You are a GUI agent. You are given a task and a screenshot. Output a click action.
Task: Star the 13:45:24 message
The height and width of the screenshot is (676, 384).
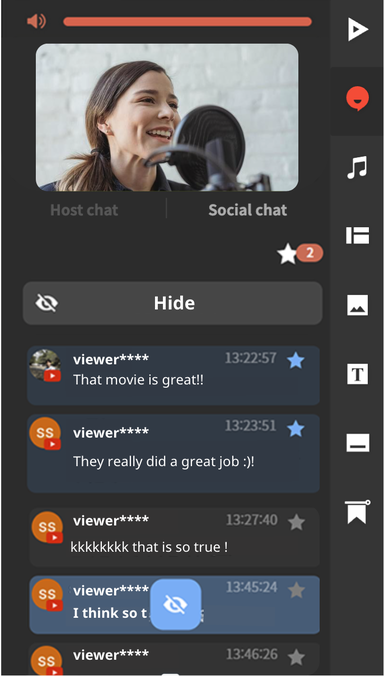pyautogui.click(x=296, y=590)
